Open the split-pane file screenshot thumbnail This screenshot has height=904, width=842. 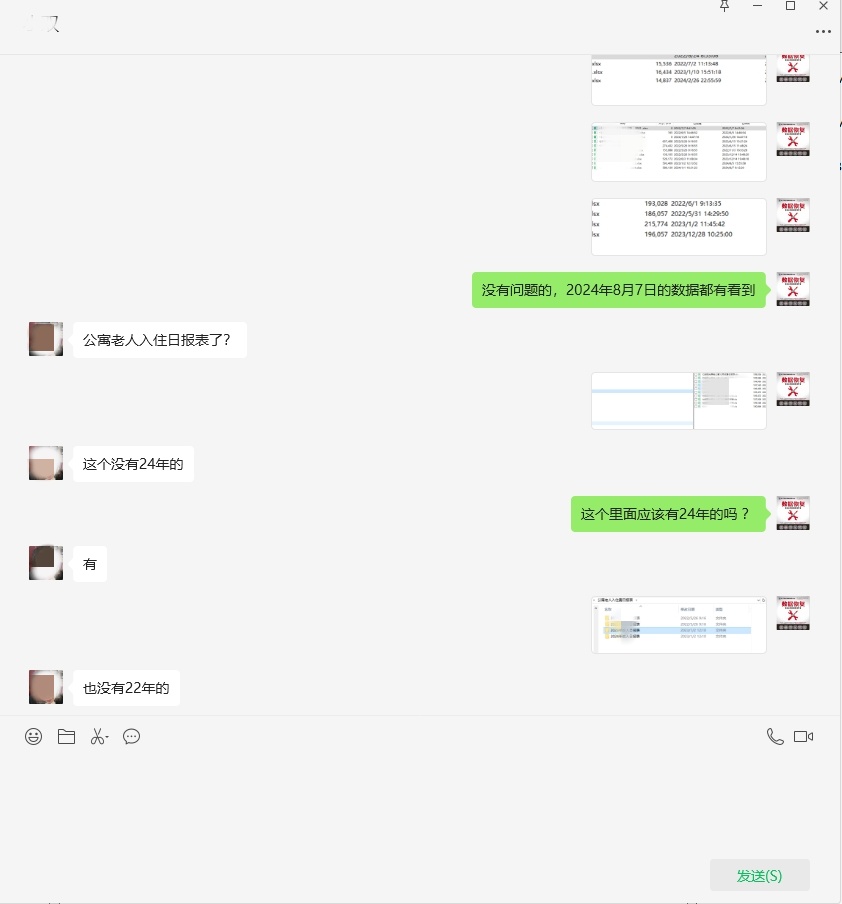pyautogui.click(x=679, y=401)
